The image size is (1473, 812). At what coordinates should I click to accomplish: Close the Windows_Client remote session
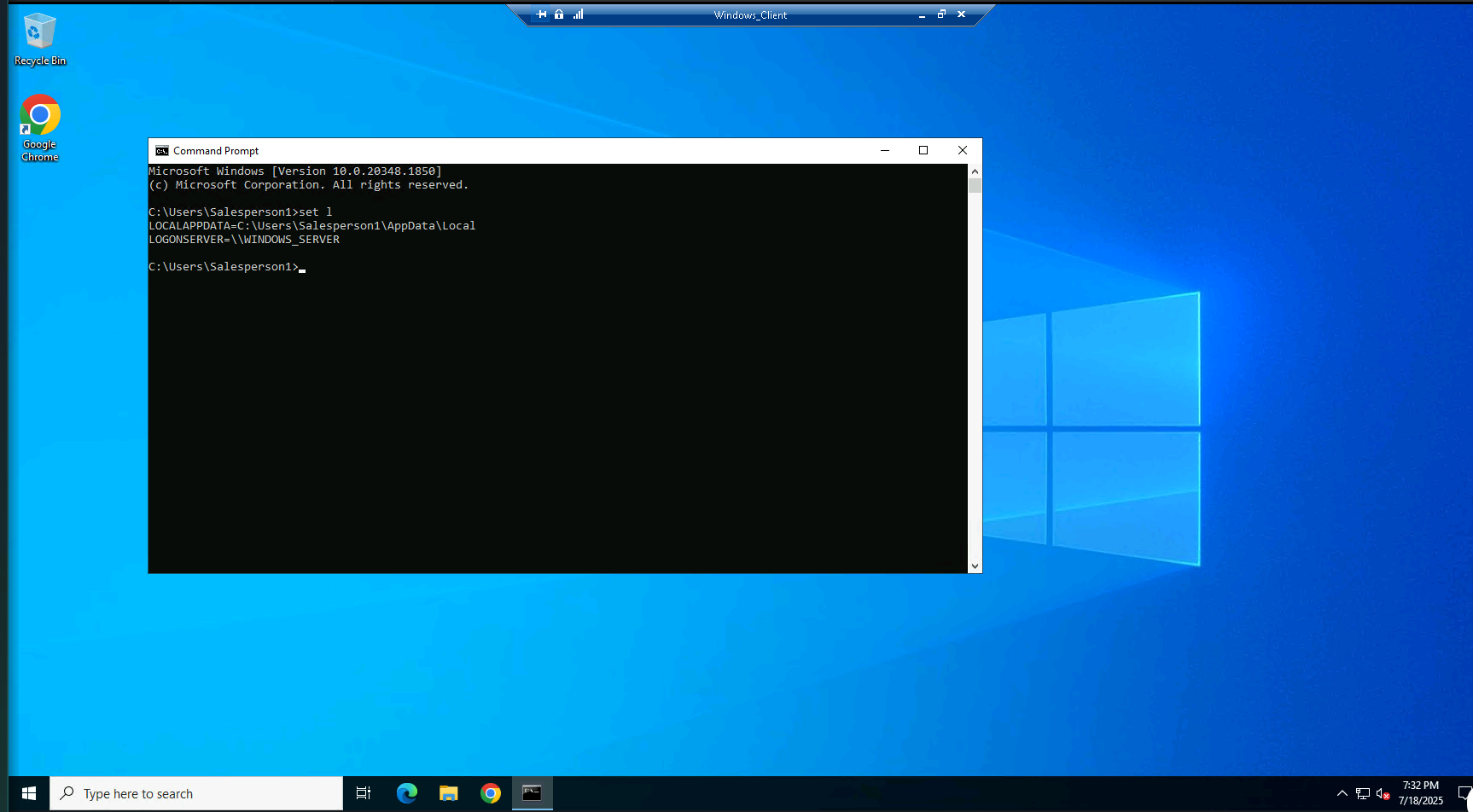click(961, 14)
